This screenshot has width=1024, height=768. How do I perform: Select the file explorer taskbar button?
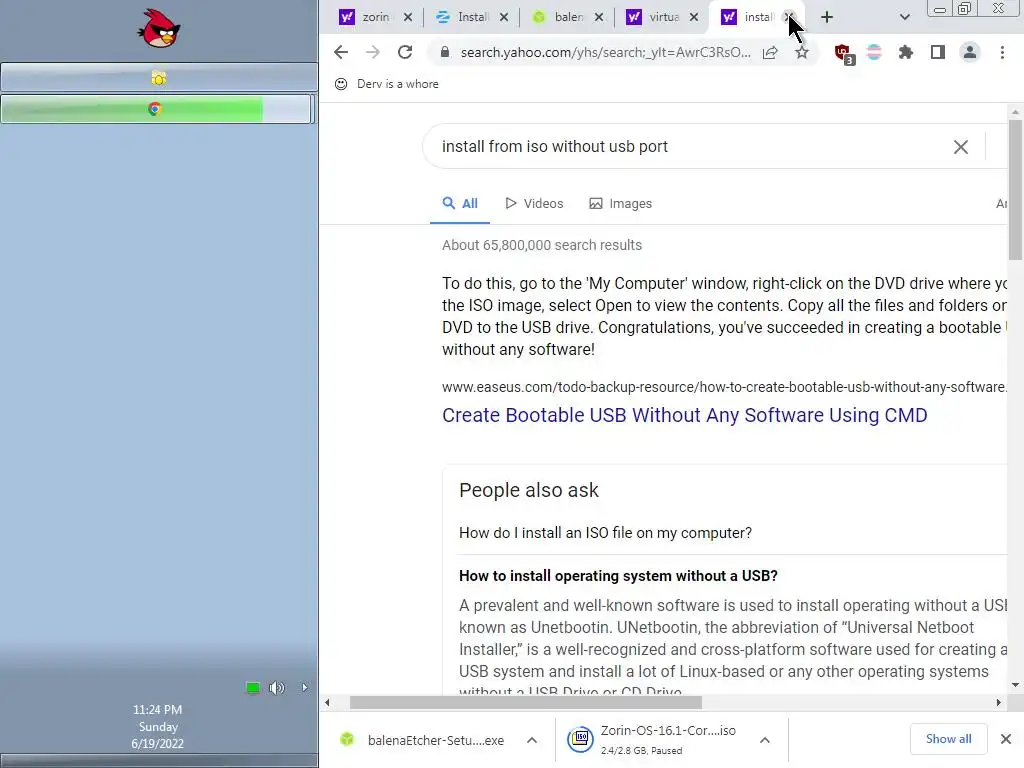click(x=159, y=78)
